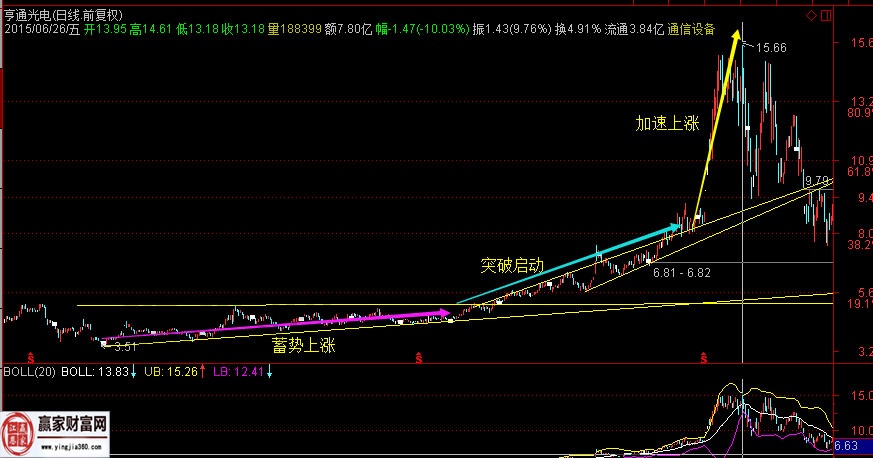Click the down arrow beside LB 12.41
Image resolution: width=873 pixels, height=458 pixels.
(270, 372)
